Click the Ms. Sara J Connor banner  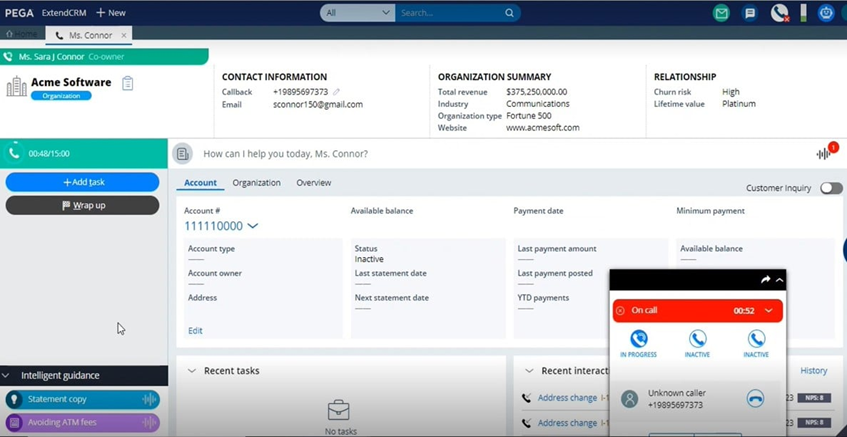[104, 57]
